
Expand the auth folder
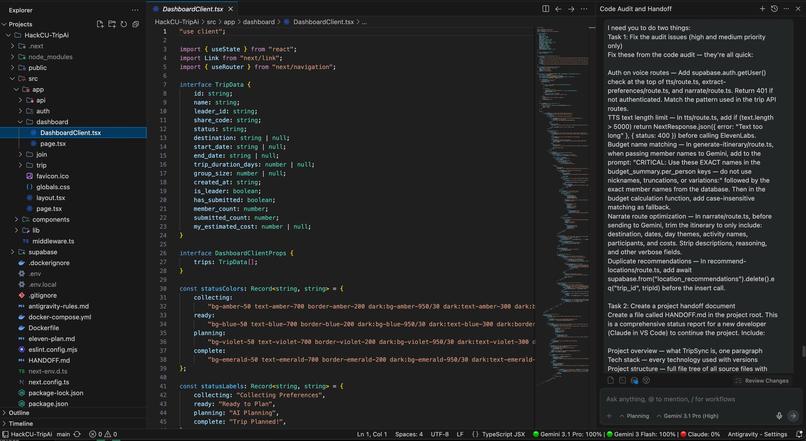click(x=21, y=111)
